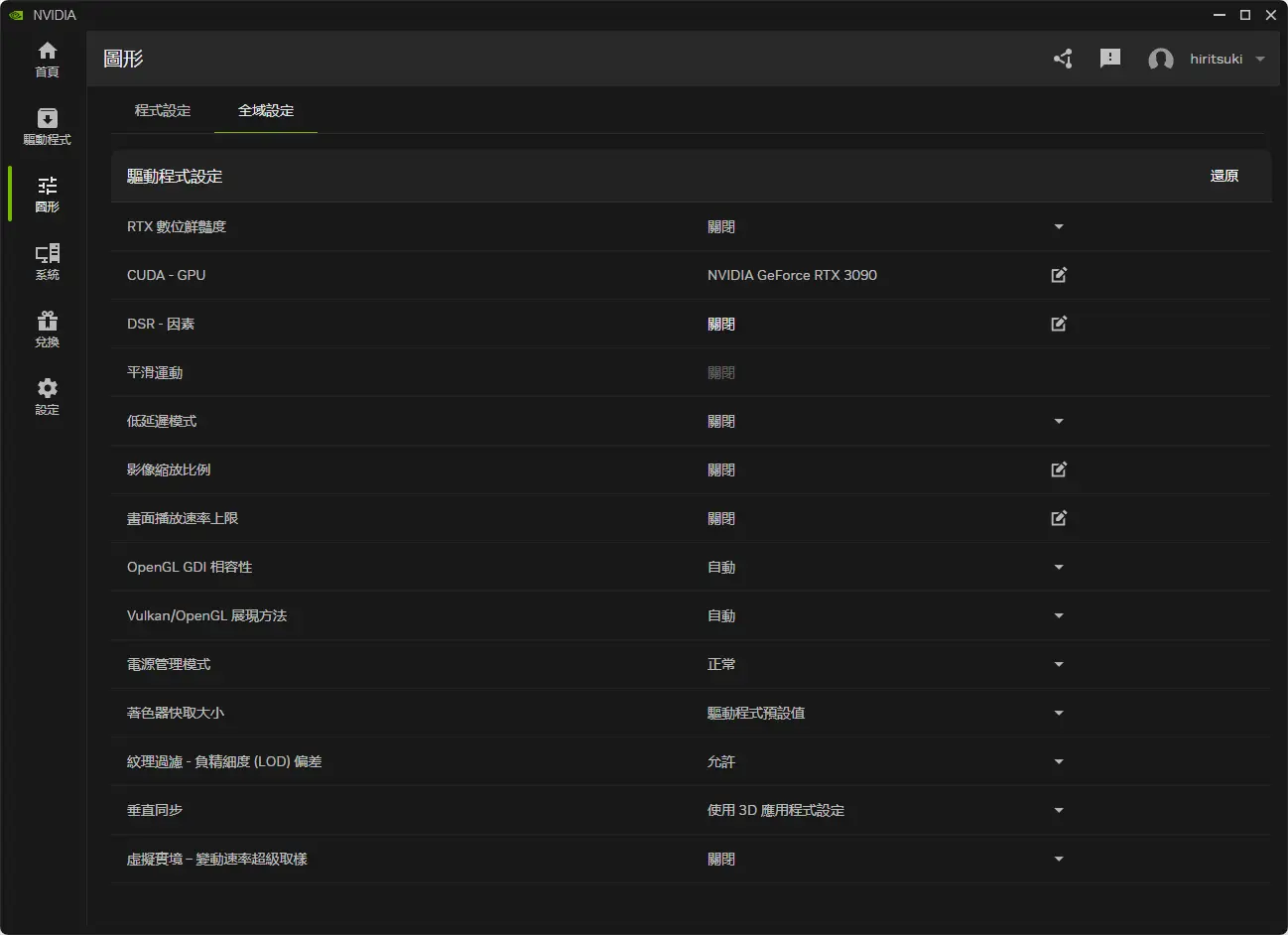The height and width of the screenshot is (935, 1288).
Task: Click the NVIDIA logo in title bar
Action: pos(16,15)
